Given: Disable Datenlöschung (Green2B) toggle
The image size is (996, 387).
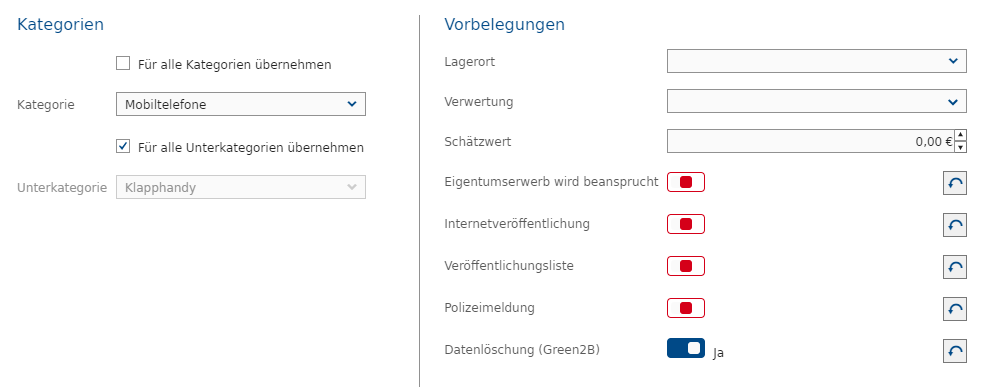Looking at the screenshot, I should (686, 348).
